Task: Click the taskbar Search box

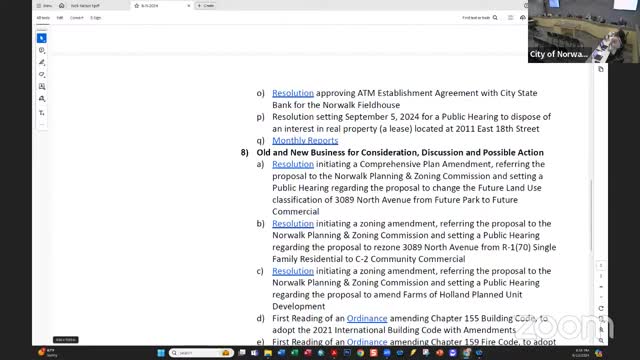Action: (201, 353)
